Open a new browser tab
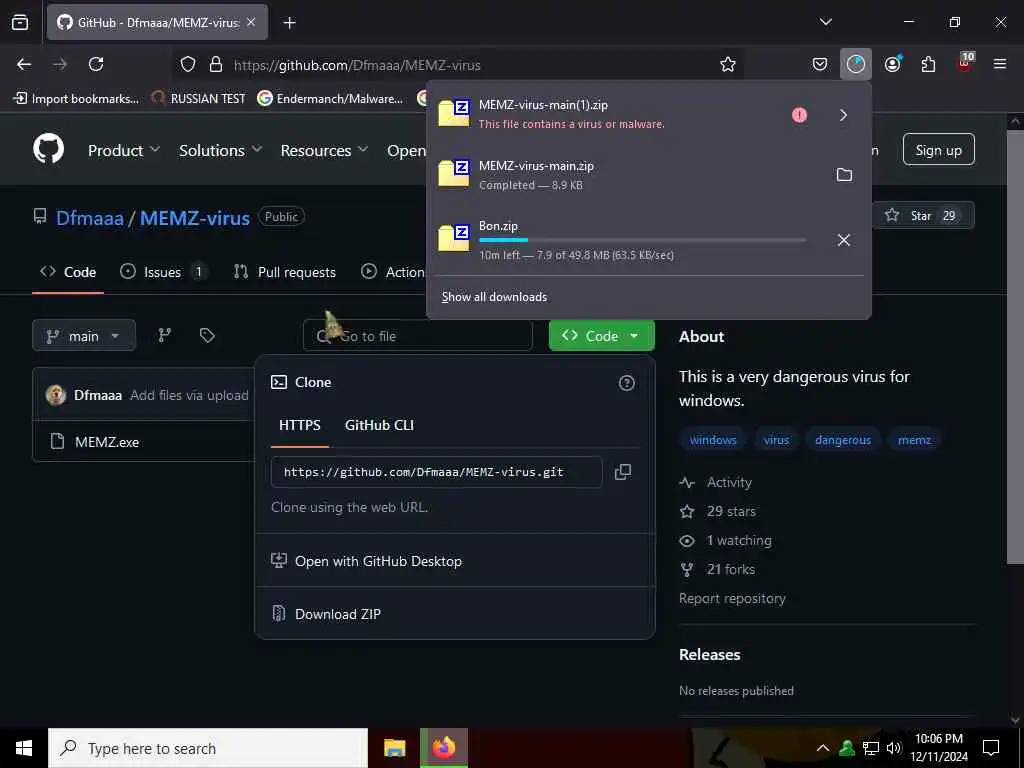1024x768 pixels. (290, 23)
